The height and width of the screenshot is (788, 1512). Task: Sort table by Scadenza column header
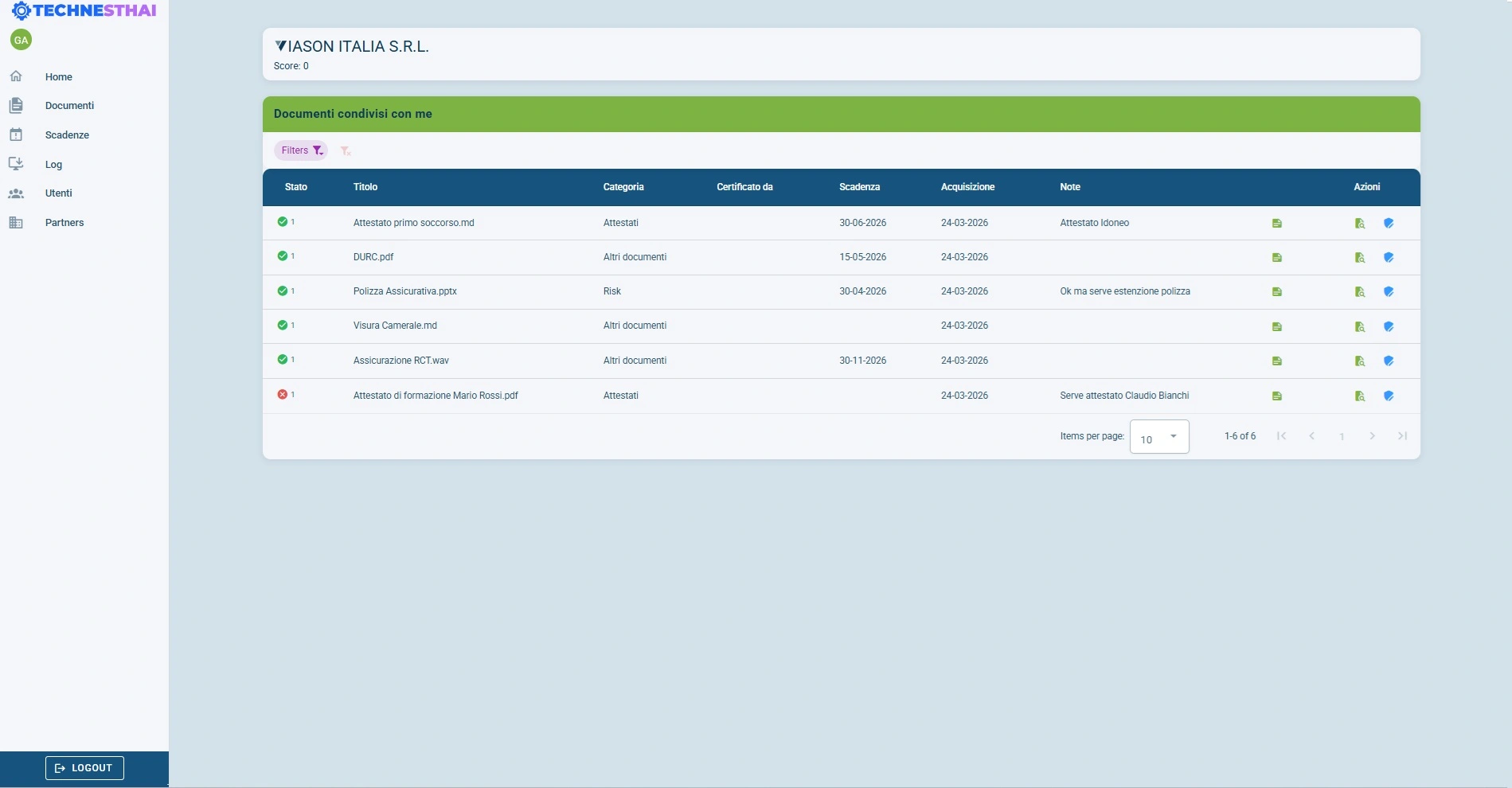[859, 187]
